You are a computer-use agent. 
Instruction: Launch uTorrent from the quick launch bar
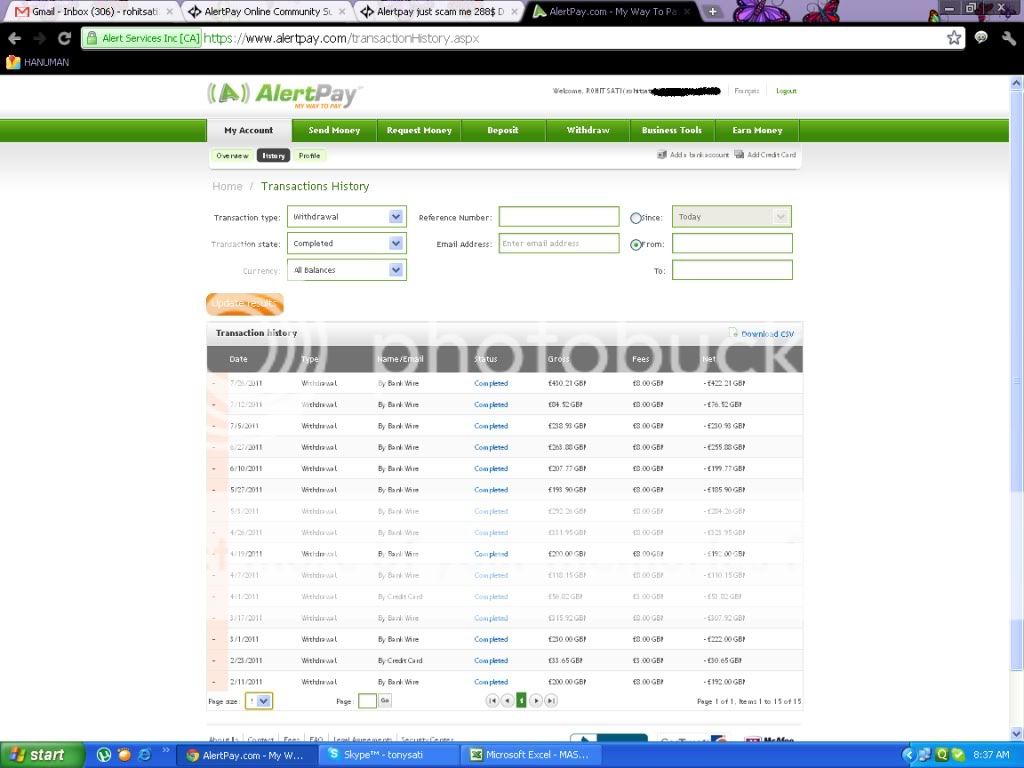point(104,755)
